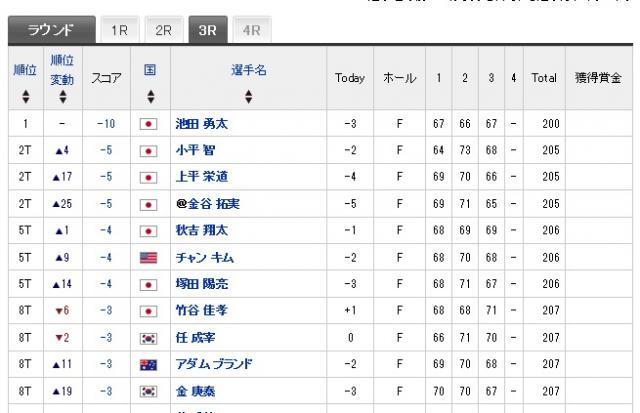Click the Korean flag beside 任 成宰
Image resolution: width=640 pixels, height=413 pixels.
coord(148,338)
